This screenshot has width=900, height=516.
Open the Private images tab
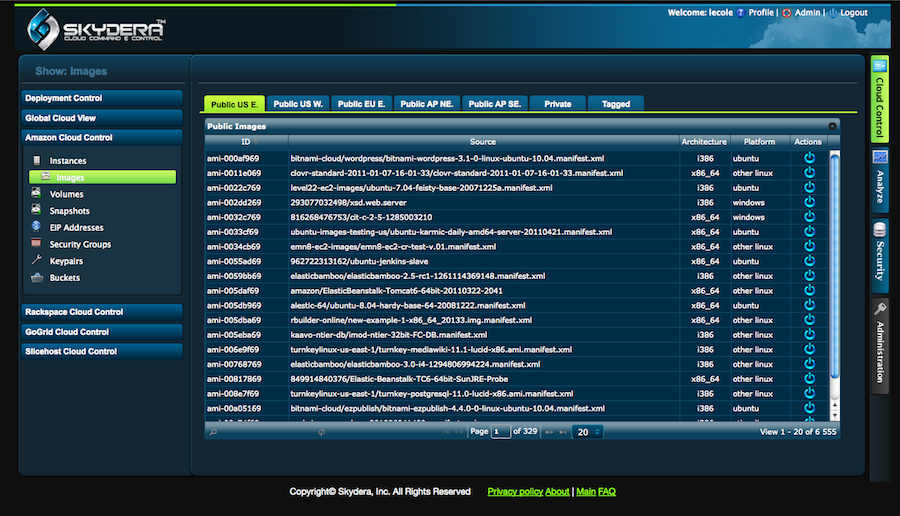click(x=557, y=103)
